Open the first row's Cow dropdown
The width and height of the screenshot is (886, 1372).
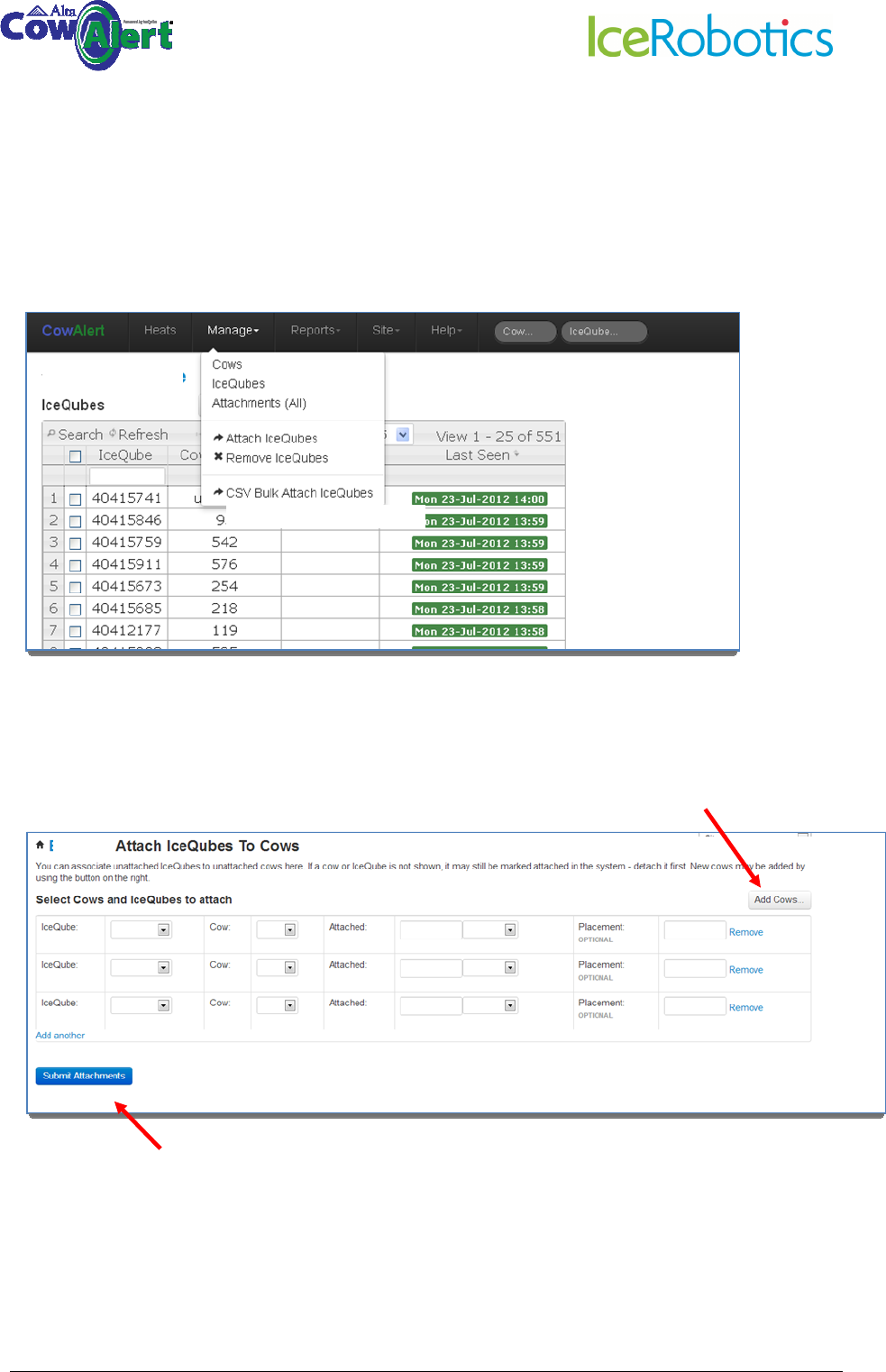point(277,929)
